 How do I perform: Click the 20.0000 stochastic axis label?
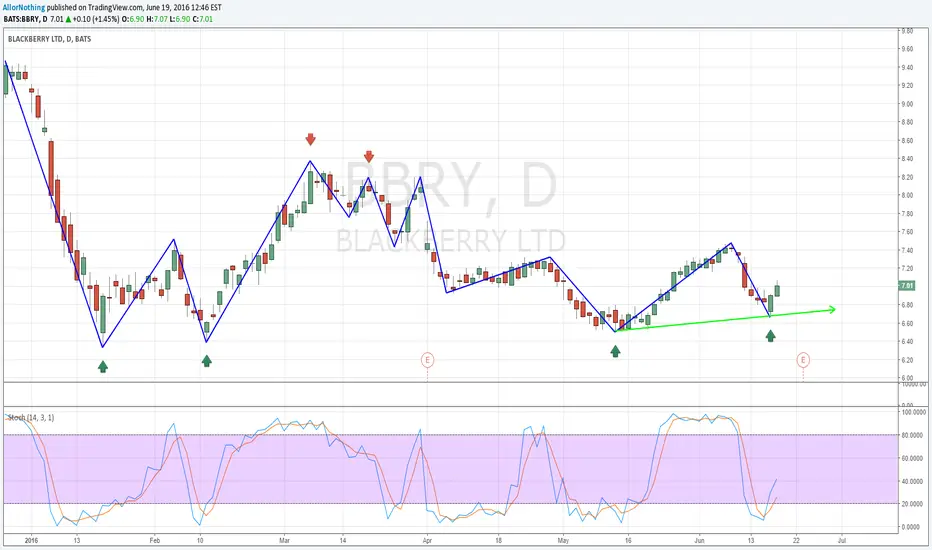pyautogui.click(x=914, y=504)
